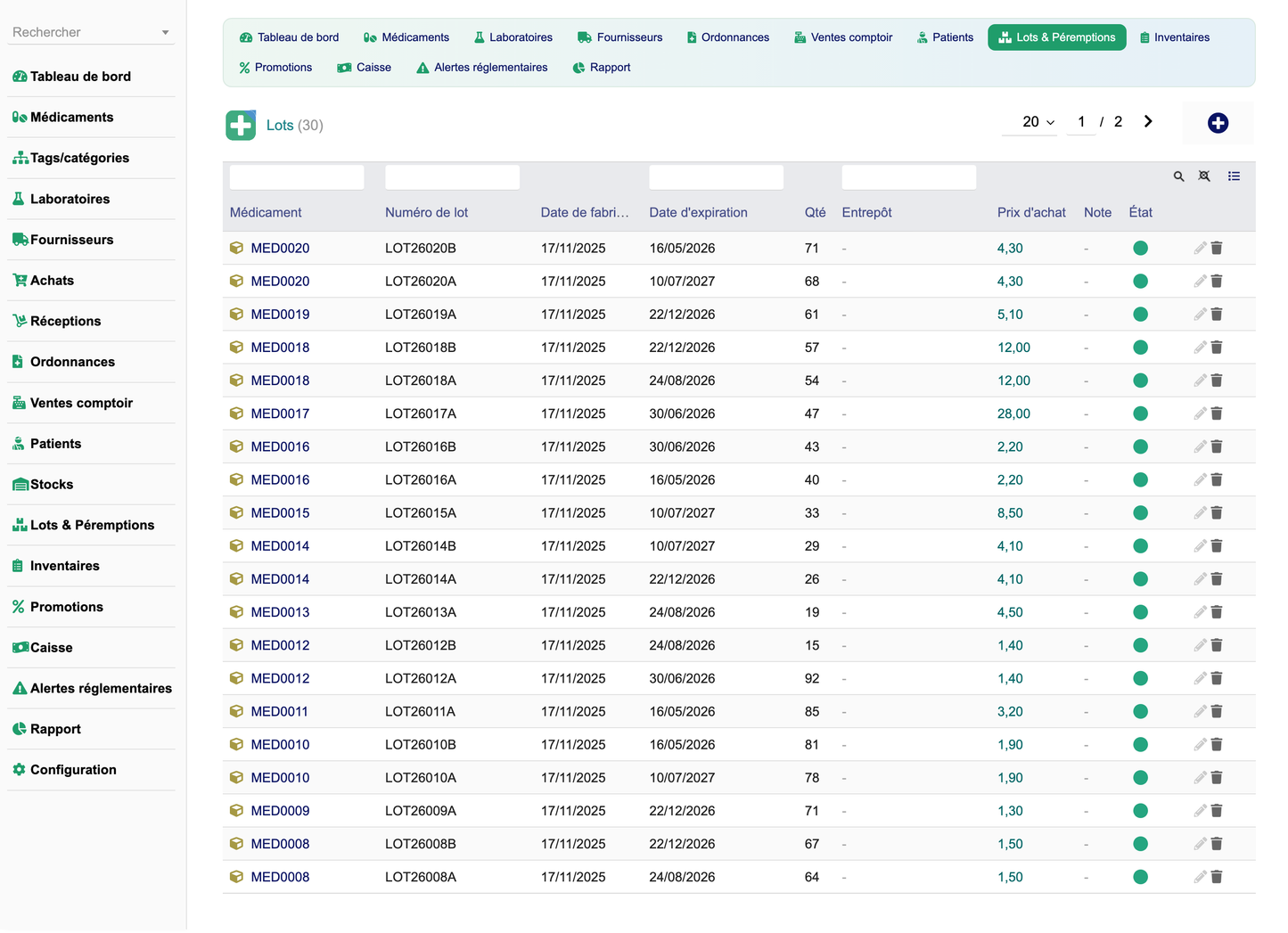Viewport: 1288px width, 933px height.
Task: Click the pencil icon for LOT26013A
Action: click(x=1200, y=612)
